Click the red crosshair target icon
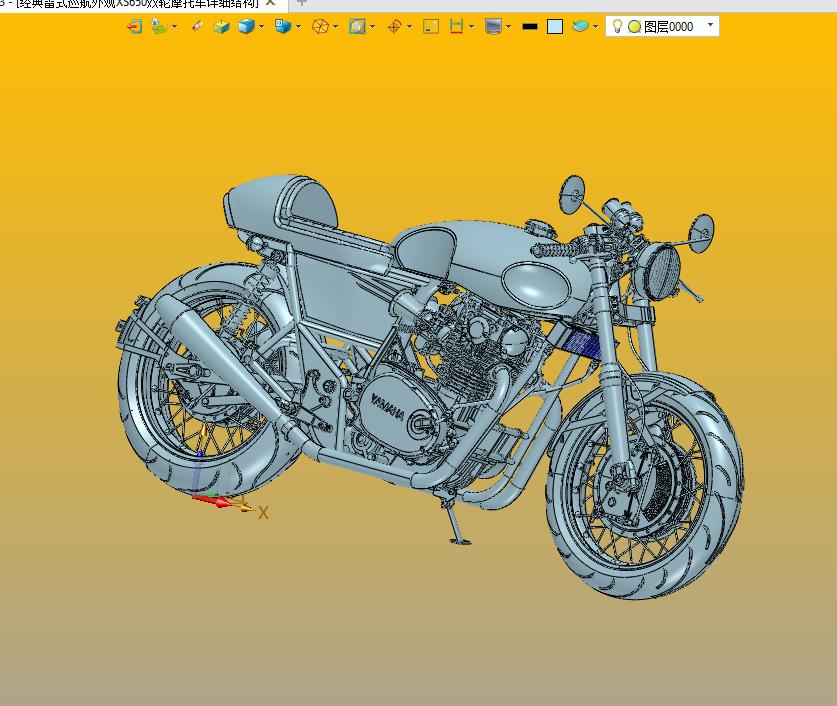Screen dimensions: 837x706 click(x=394, y=27)
